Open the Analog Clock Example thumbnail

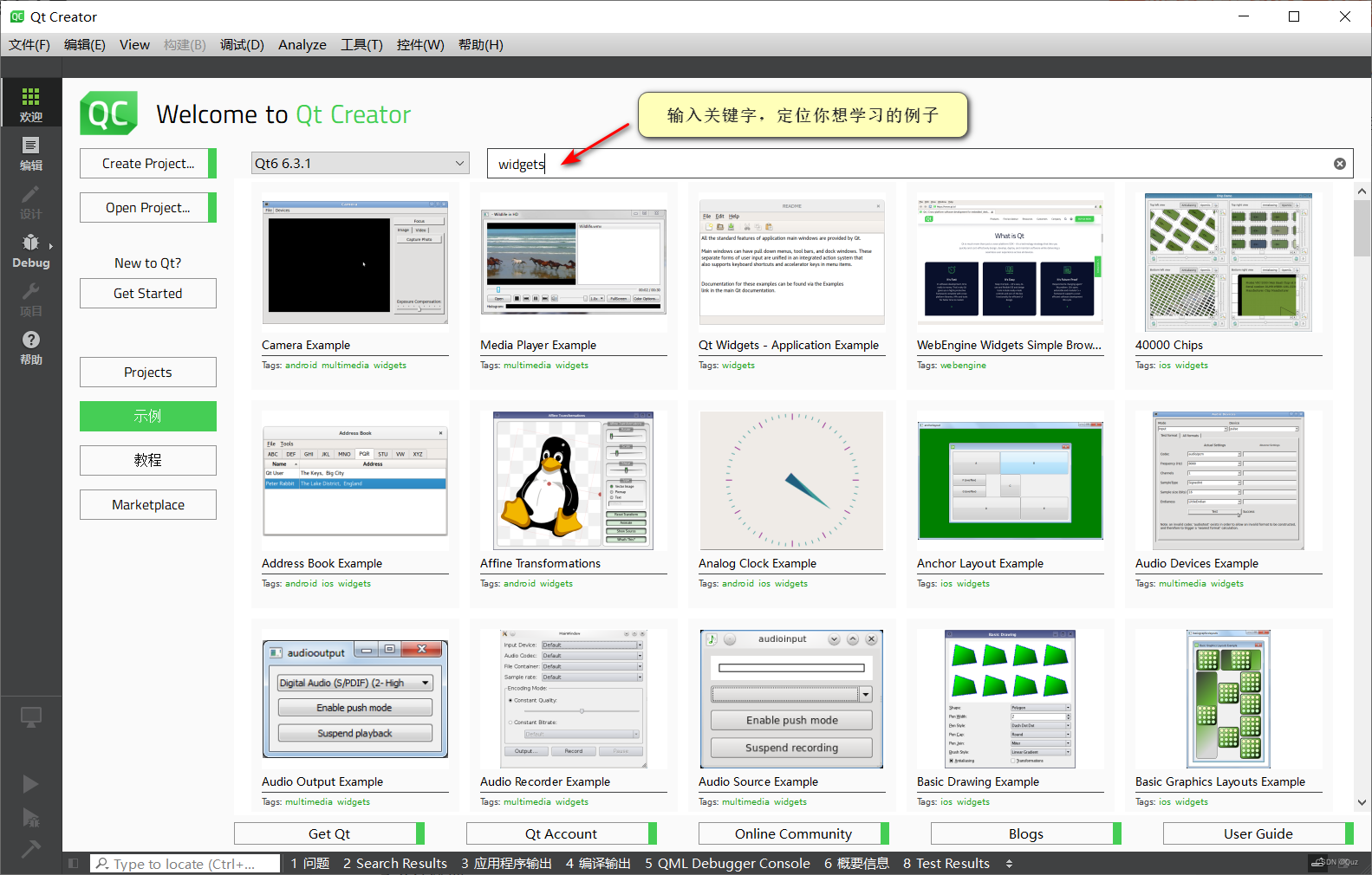pos(792,481)
